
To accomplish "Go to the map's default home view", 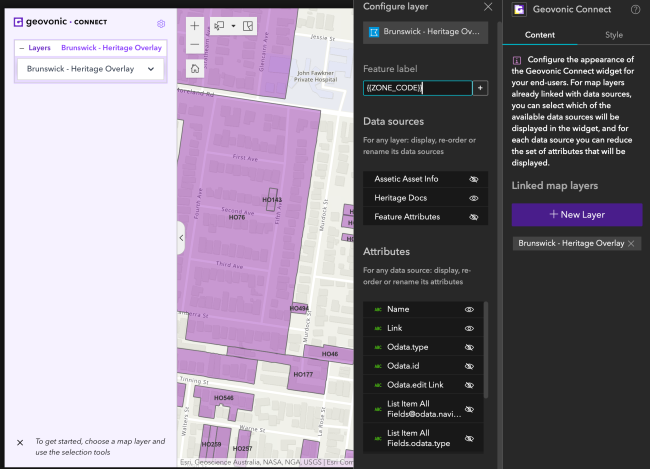I will tap(194, 68).
